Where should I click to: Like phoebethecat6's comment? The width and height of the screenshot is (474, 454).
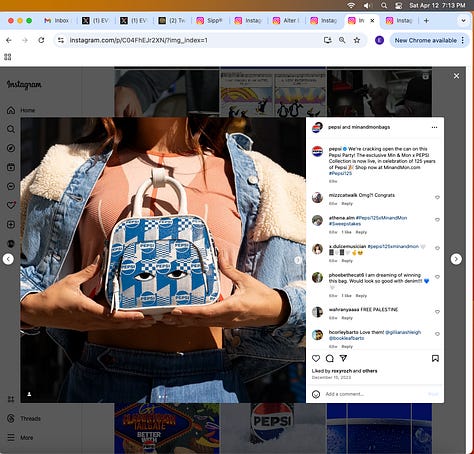pyautogui.click(x=437, y=277)
